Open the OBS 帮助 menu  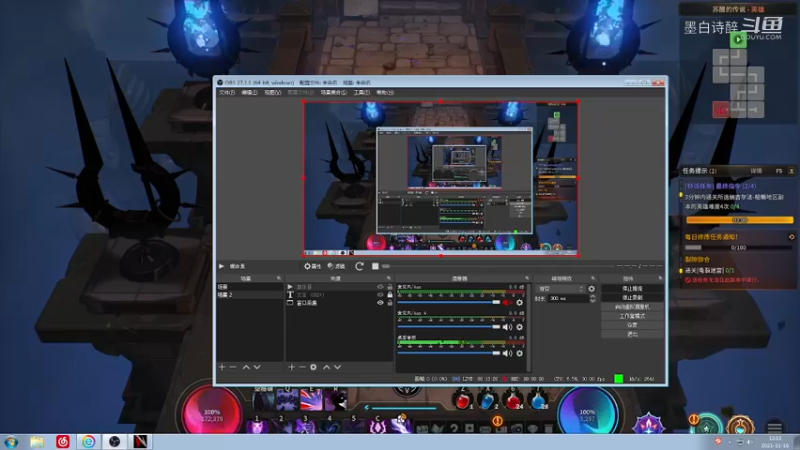(x=385, y=92)
